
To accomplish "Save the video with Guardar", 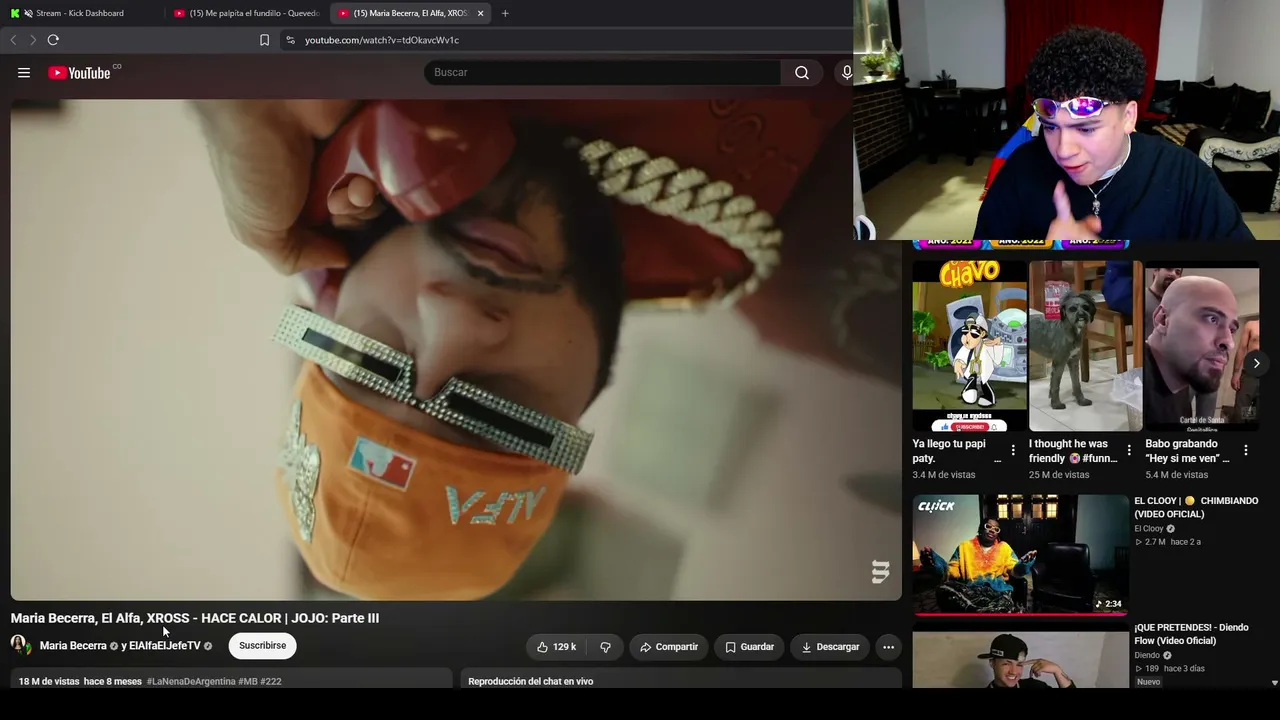I will (x=750, y=647).
